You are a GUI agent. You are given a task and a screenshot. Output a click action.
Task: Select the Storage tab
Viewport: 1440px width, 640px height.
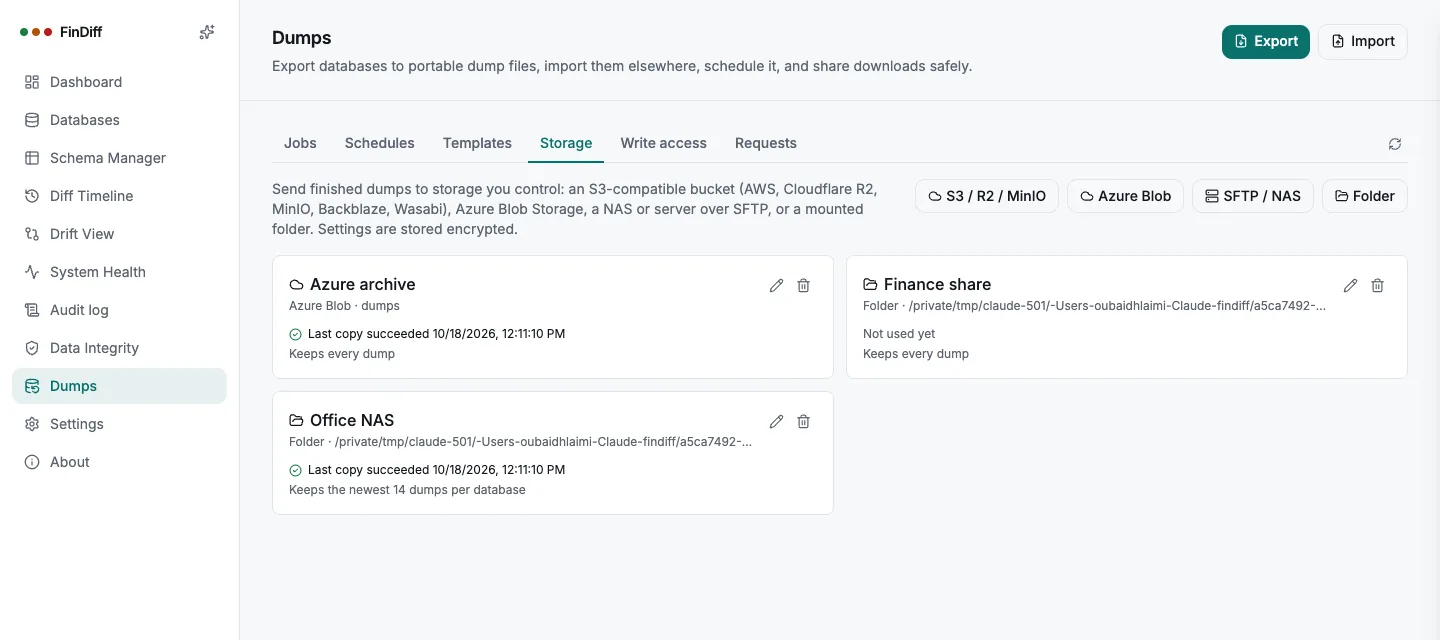[x=566, y=143]
